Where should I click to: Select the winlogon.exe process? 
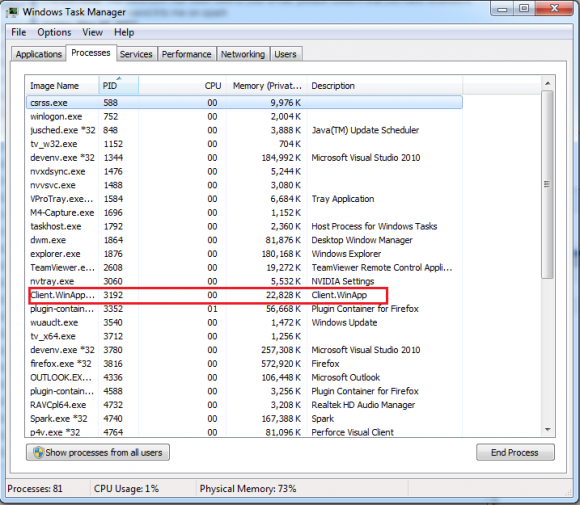click(x=244, y=117)
